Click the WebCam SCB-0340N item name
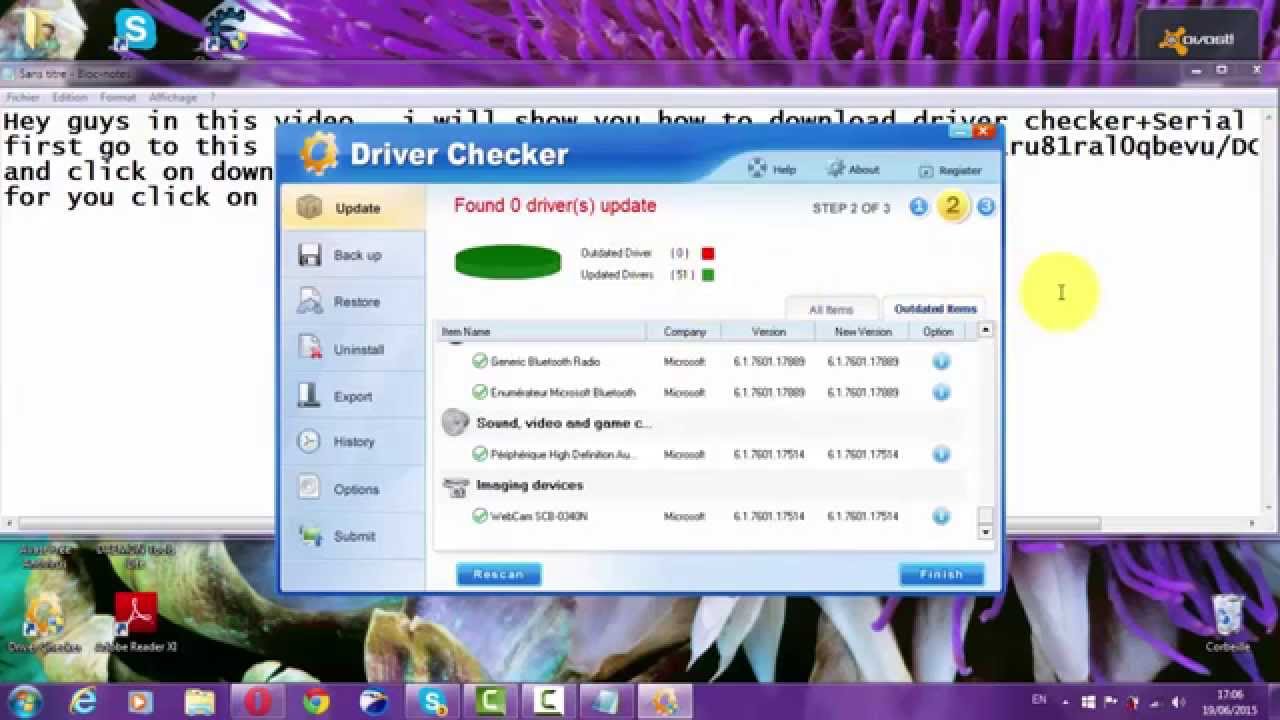 [x=539, y=517]
